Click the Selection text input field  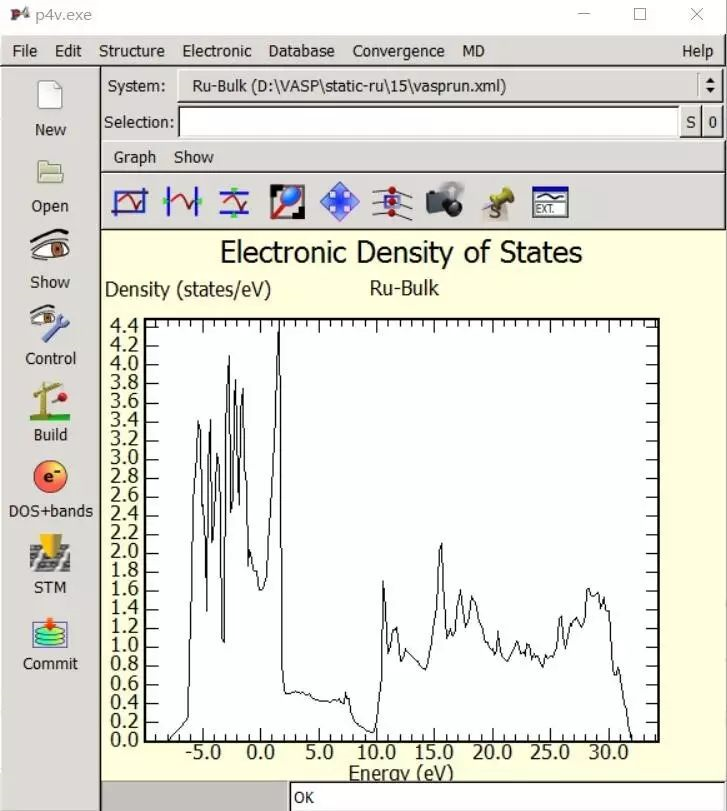[x=428, y=123]
